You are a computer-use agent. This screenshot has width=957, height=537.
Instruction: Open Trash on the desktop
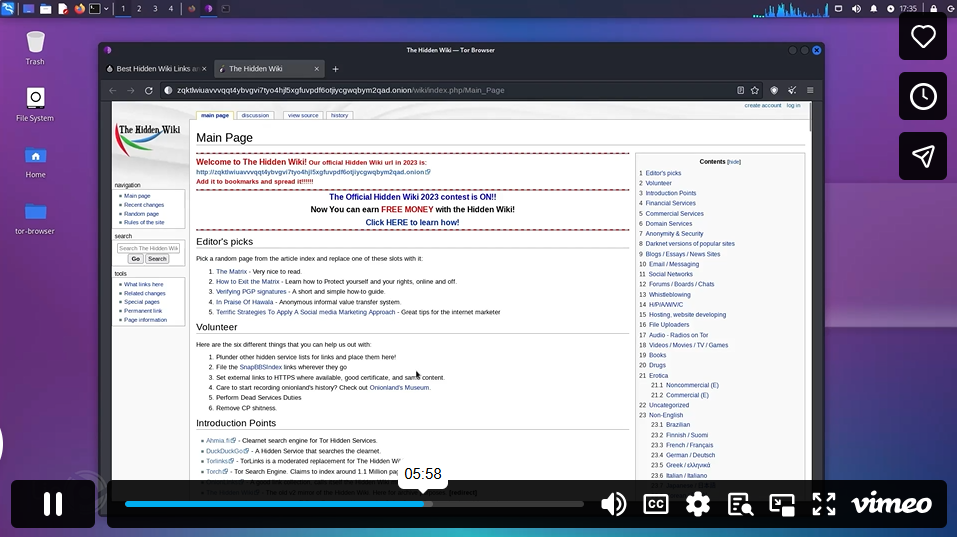coord(35,45)
